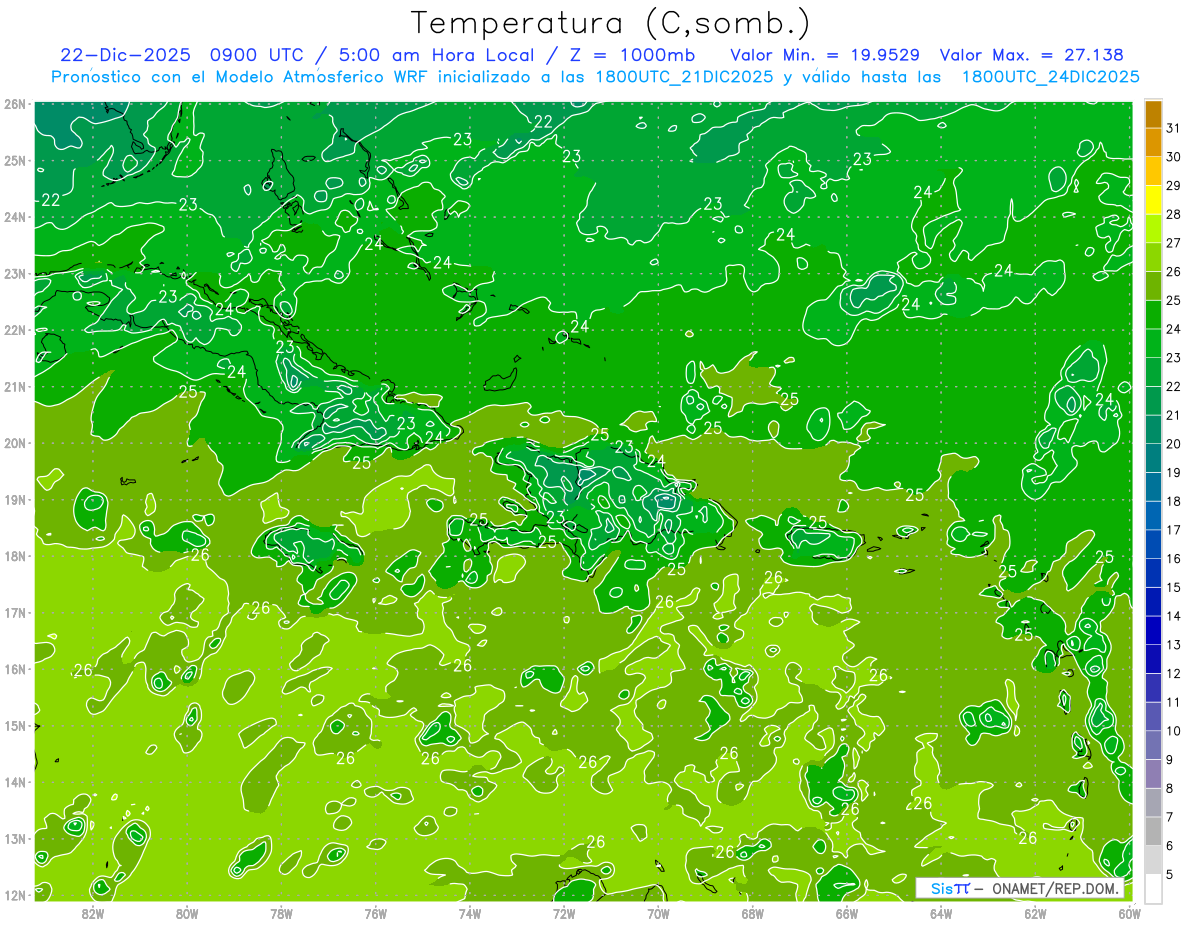Click the '82W' longitude axis label

[x=92, y=913]
